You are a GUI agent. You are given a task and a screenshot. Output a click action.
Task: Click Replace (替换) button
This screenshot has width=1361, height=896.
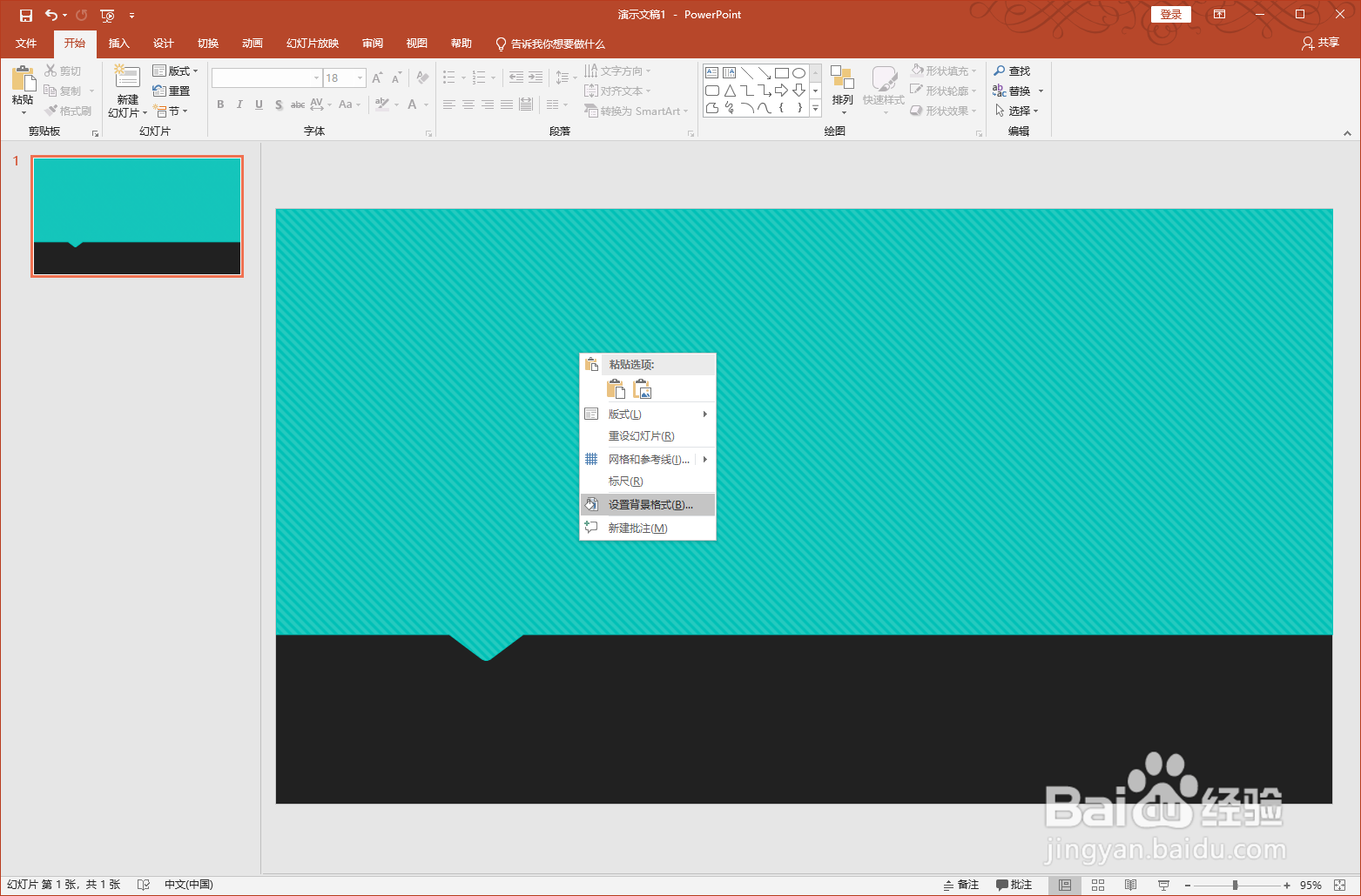(1012, 91)
